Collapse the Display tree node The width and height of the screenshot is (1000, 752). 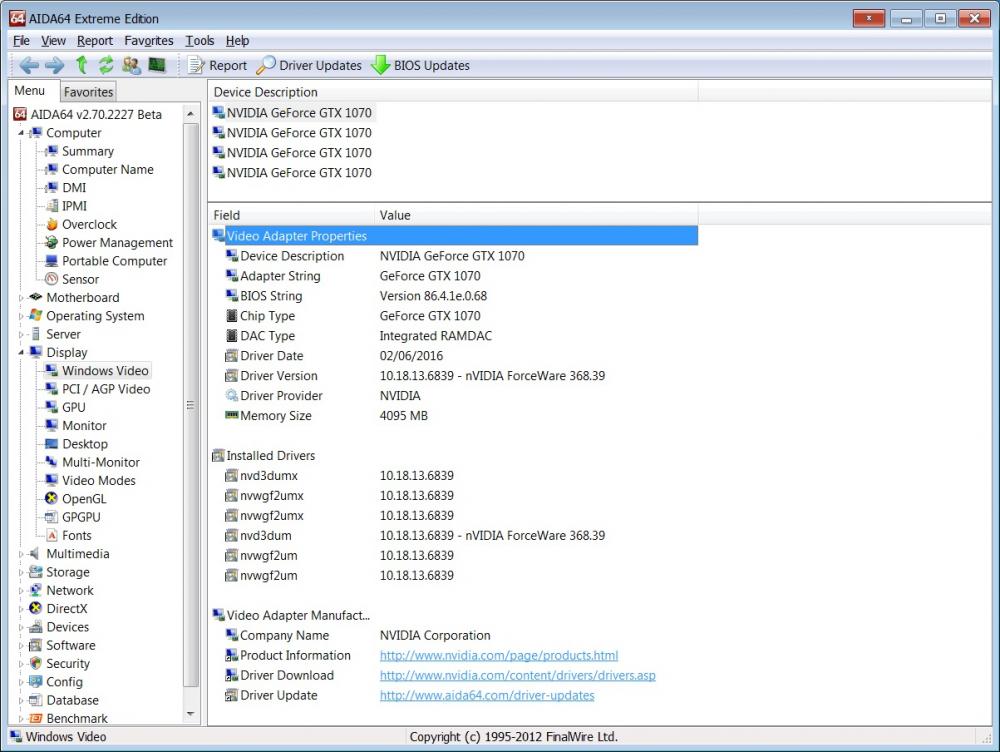point(21,353)
